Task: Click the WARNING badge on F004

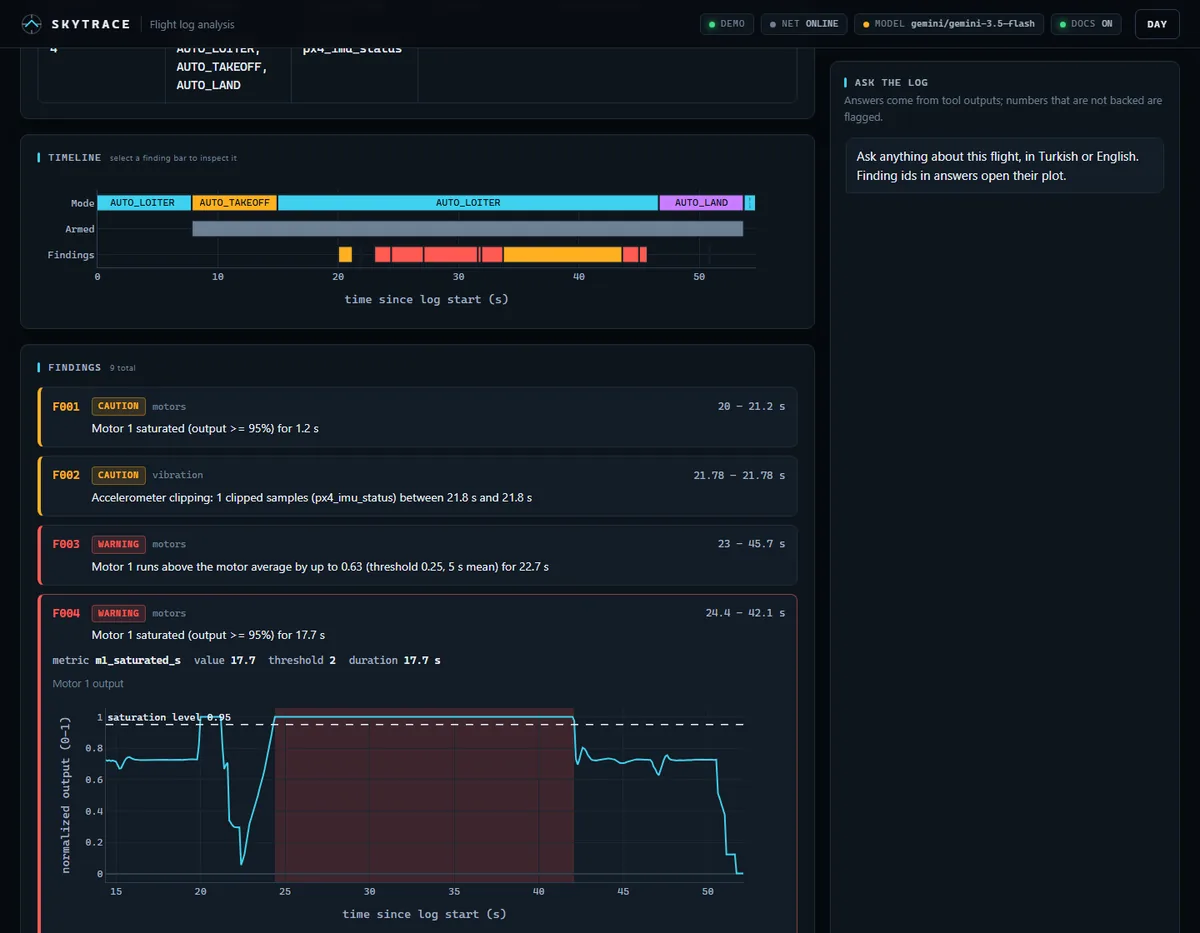Action: 118,613
